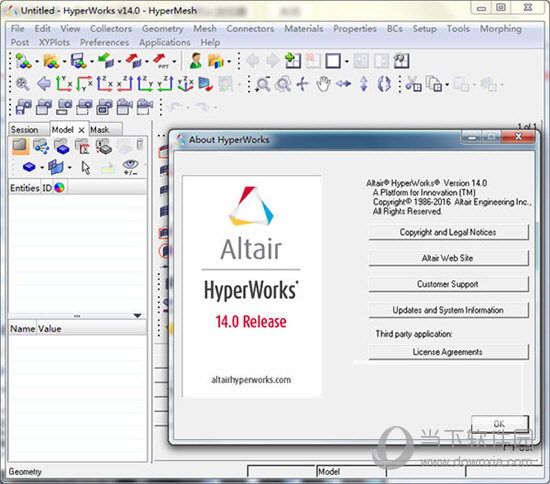Viewport: 550px width, 484px height.
Task: Open the Mesh menu
Action: click(205, 28)
